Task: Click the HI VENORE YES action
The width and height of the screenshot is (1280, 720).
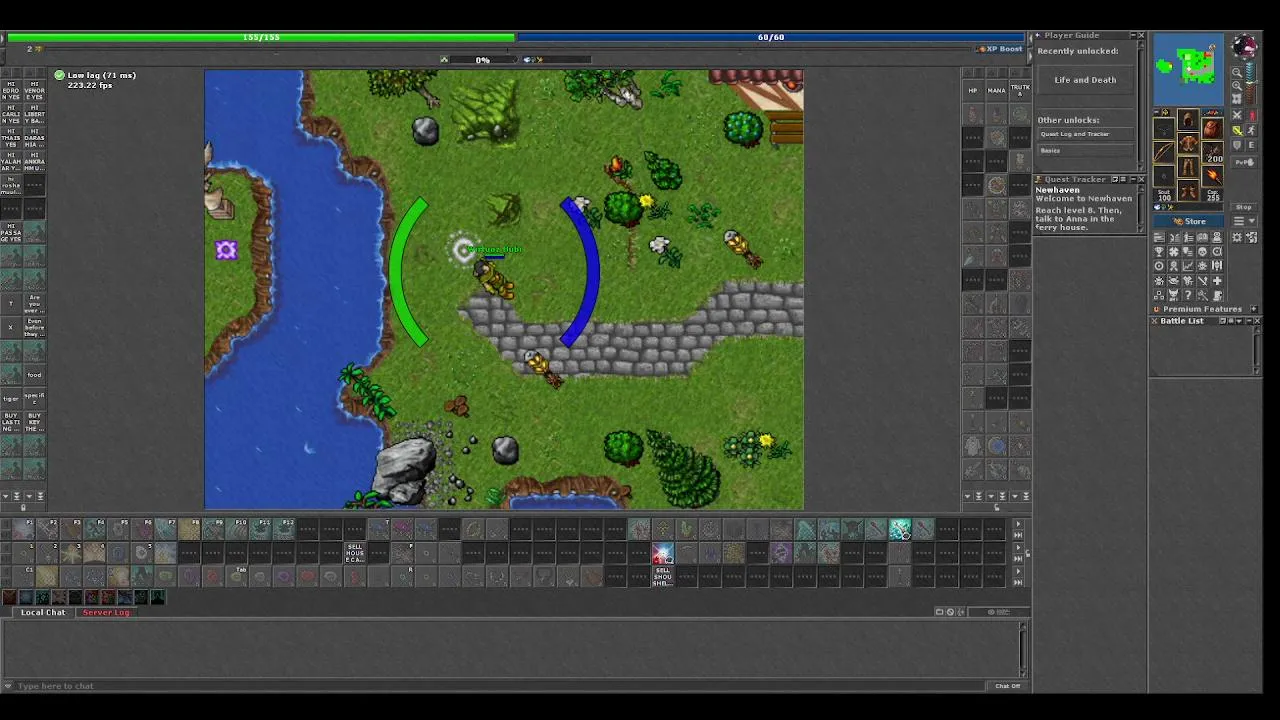Action: 35,90
